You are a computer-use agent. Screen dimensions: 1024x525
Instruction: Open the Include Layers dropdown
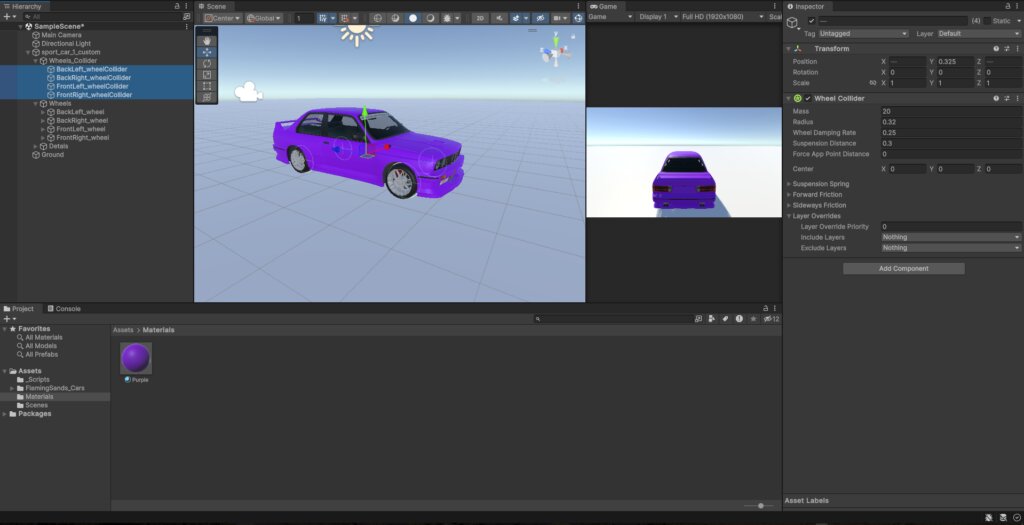tap(950, 237)
